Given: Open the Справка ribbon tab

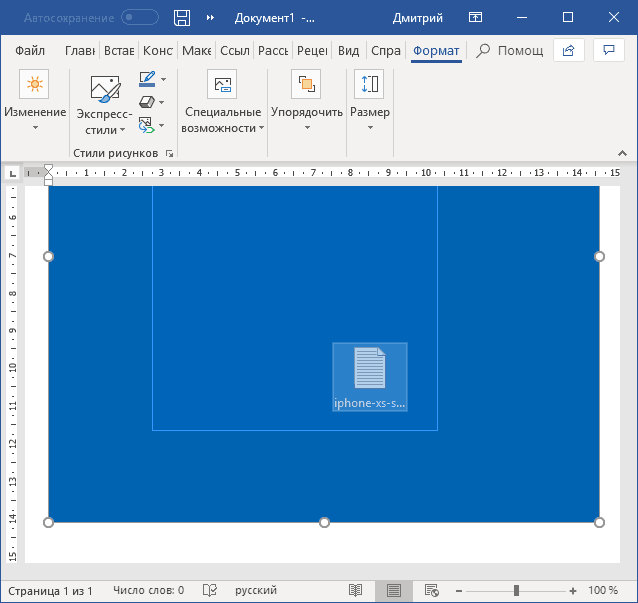Looking at the screenshot, I should [386, 51].
